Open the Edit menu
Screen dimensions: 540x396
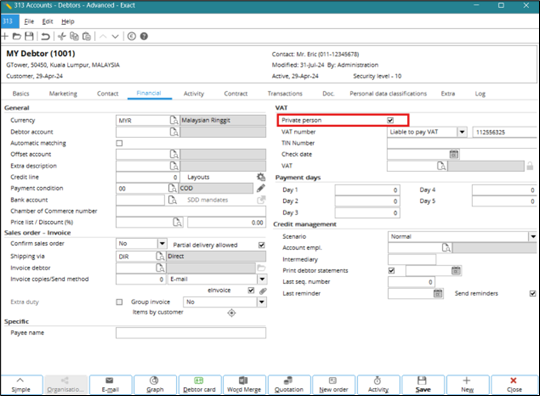48,21
